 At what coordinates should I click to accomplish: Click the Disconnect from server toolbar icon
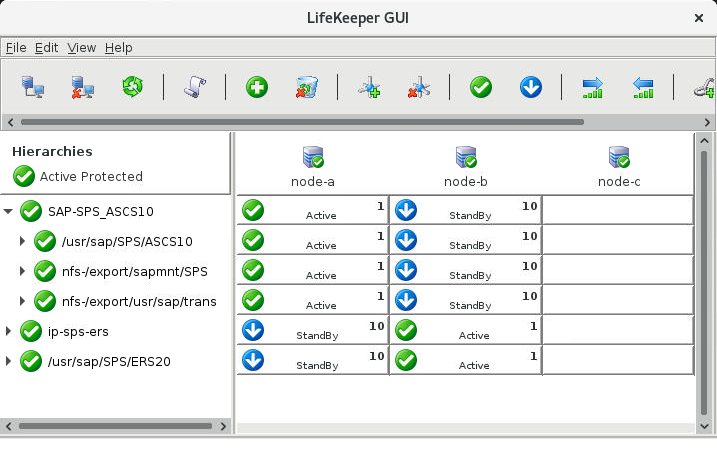[83, 87]
